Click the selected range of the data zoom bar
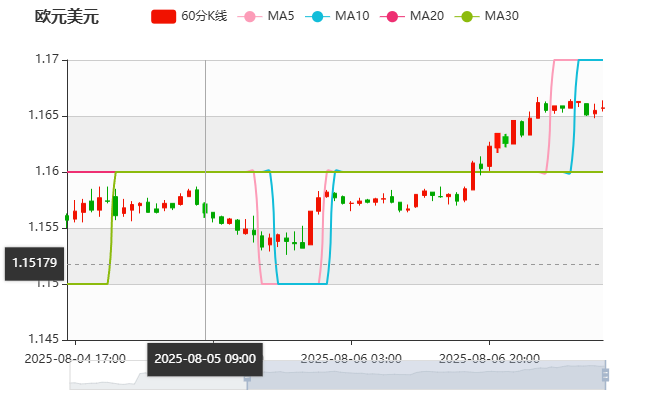The height and width of the screenshot is (400, 670). click(426, 375)
